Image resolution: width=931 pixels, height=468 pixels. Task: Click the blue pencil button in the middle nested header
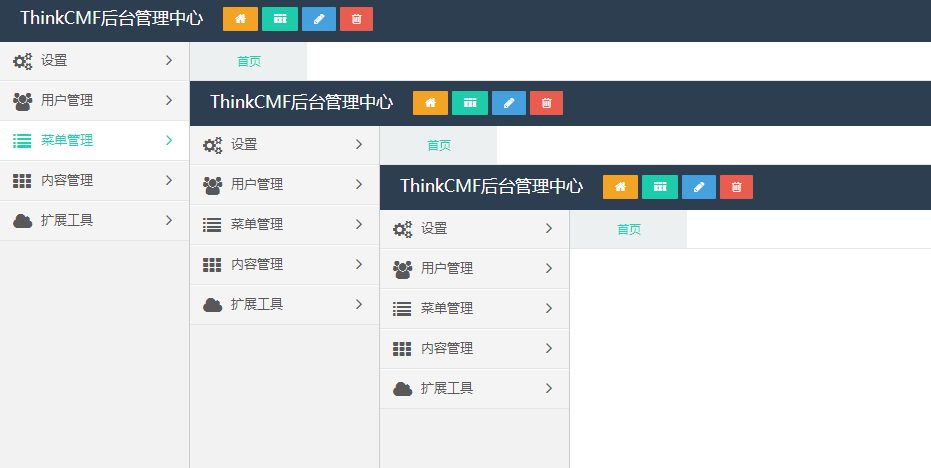(509, 103)
